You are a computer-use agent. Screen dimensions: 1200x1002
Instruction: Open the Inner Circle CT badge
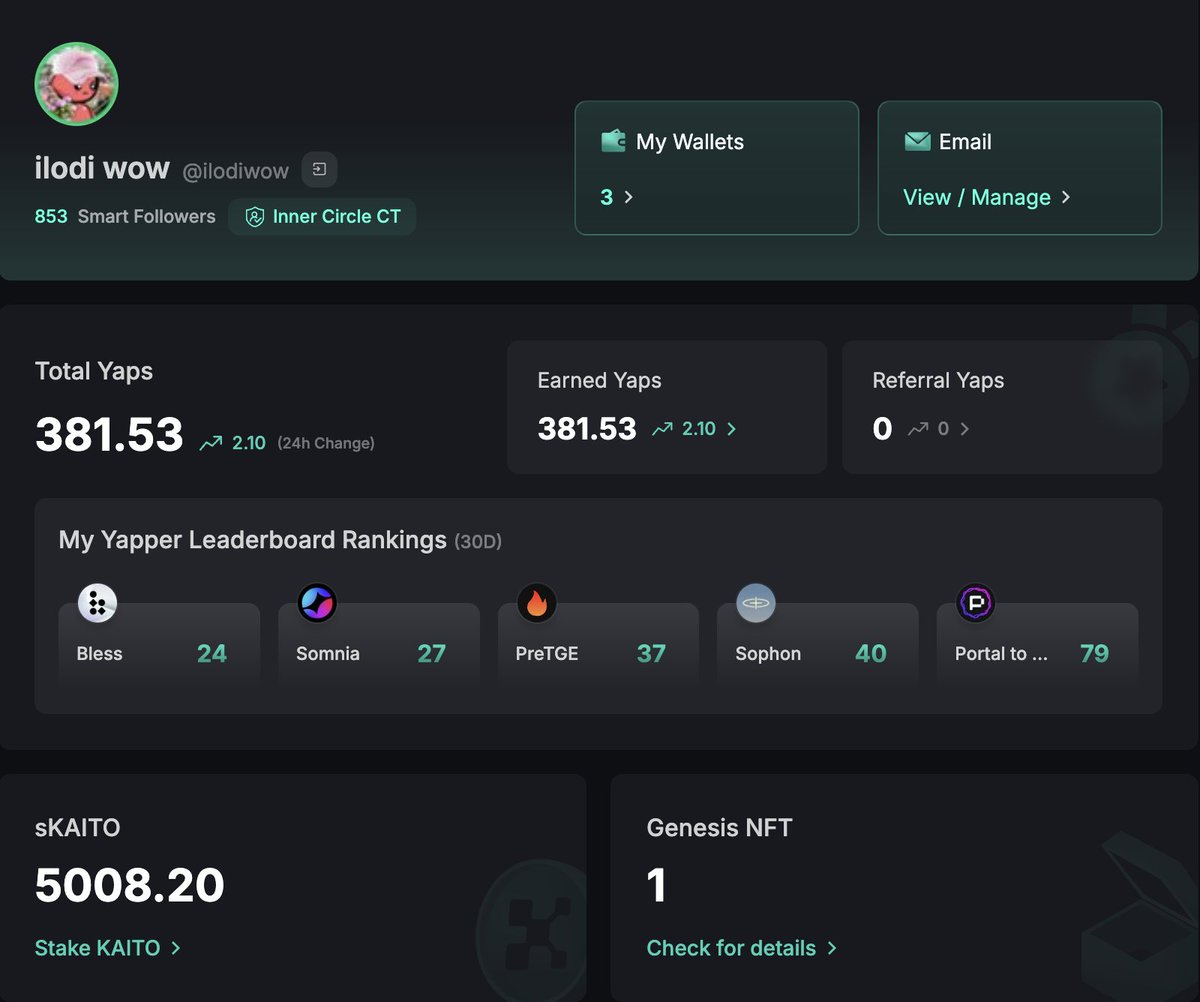point(322,217)
